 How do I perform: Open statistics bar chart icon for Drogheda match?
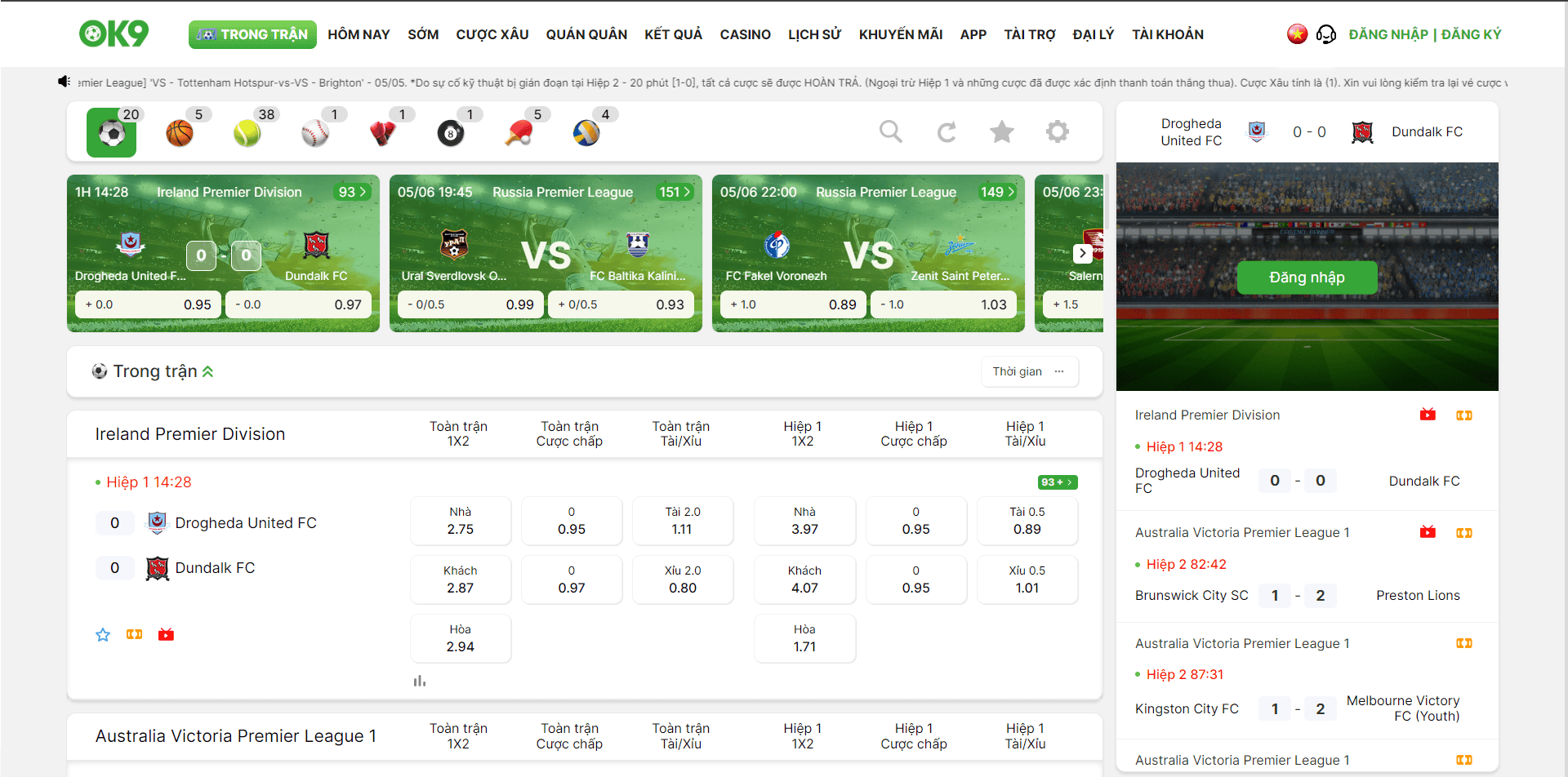click(420, 681)
